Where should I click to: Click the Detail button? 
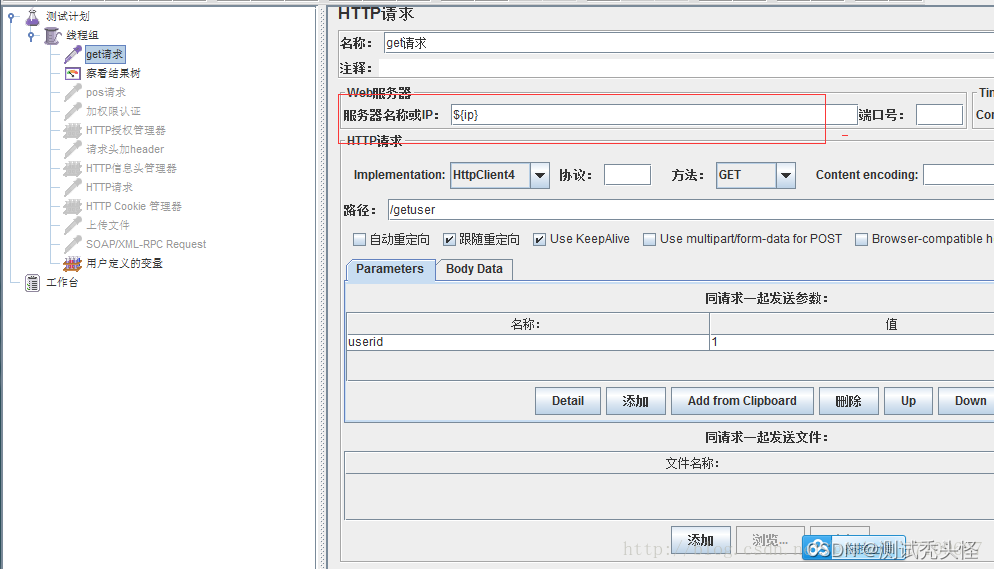[x=568, y=401]
